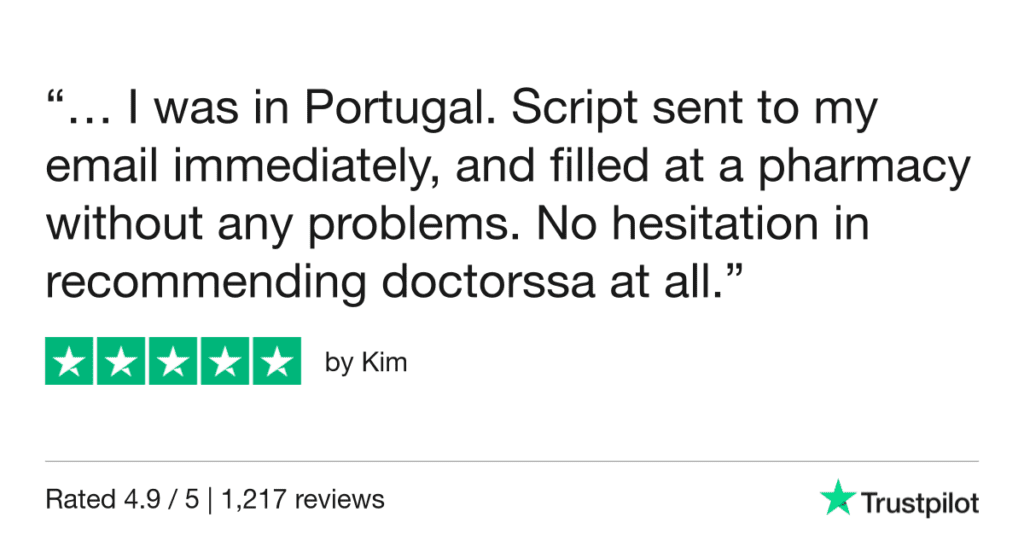Image resolution: width=1024 pixels, height=535 pixels.
Task: Click the reviewer name "by Kim"
Action: coord(366,362)
